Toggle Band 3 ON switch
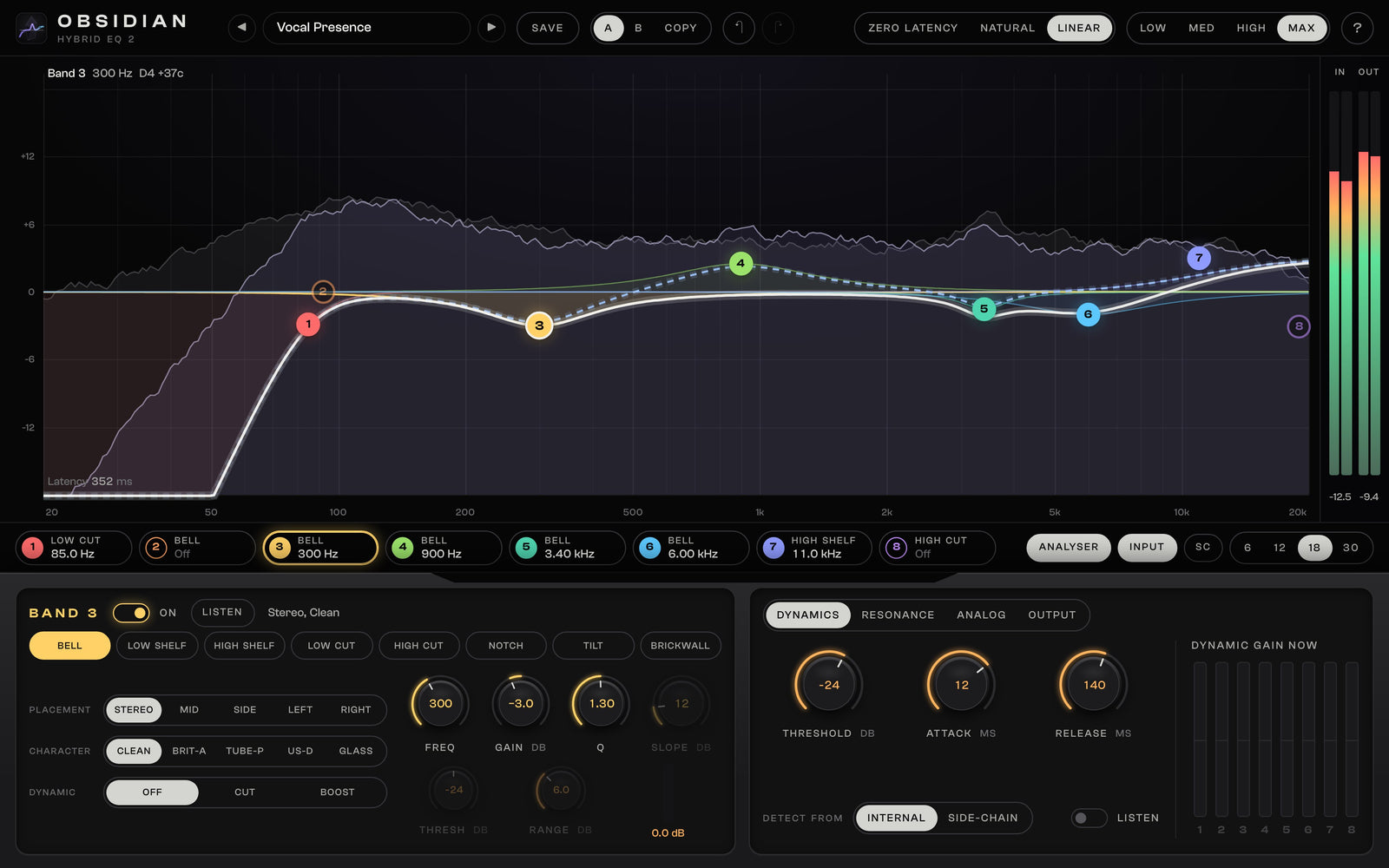Image resolution: width=1389 pixels, height=868 pixels. click(131, 613)
